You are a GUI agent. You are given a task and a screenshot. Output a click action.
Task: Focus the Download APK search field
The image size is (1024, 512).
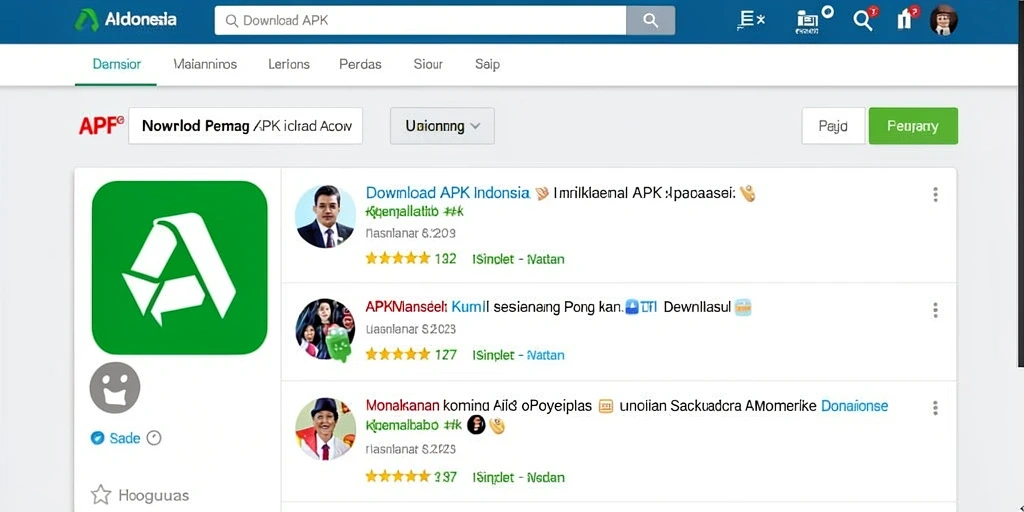[421, 21]
